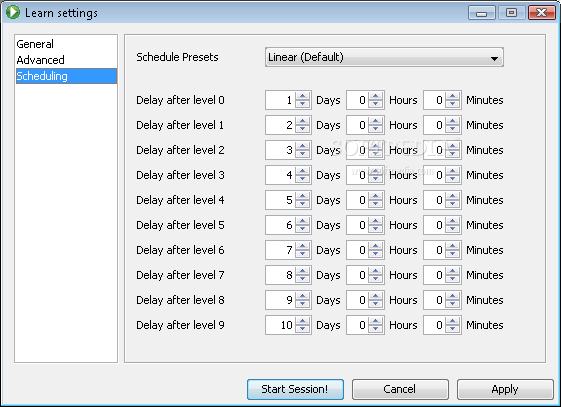Decrease Minutes for Delay after level 9
The image size is (561, 407).
453,329
